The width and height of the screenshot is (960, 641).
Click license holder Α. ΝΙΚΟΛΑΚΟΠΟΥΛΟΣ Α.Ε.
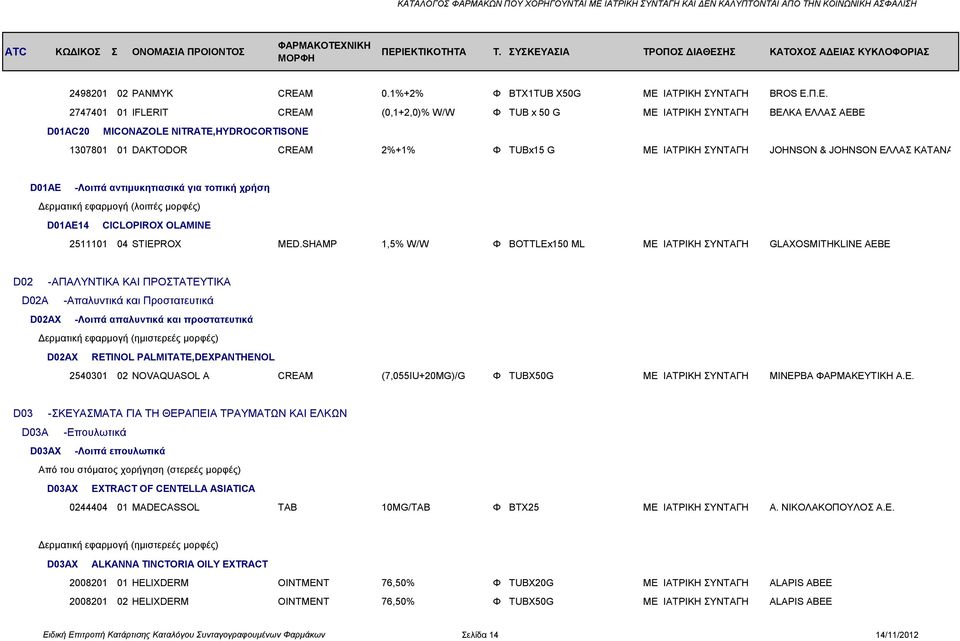point(832,508)
